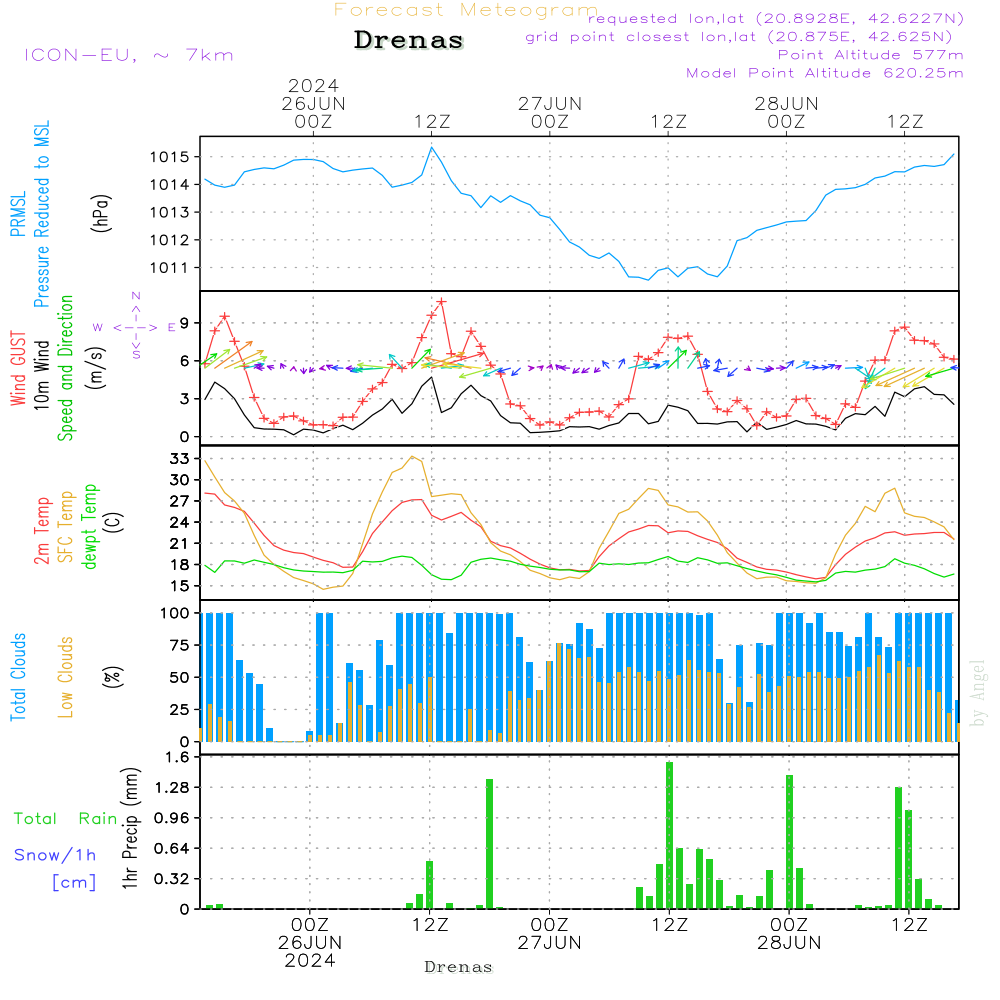Click the red "2m Temp" legend label
Image resolution: width=1000 pixels, height=1000 pixels.
coord(41,531)
